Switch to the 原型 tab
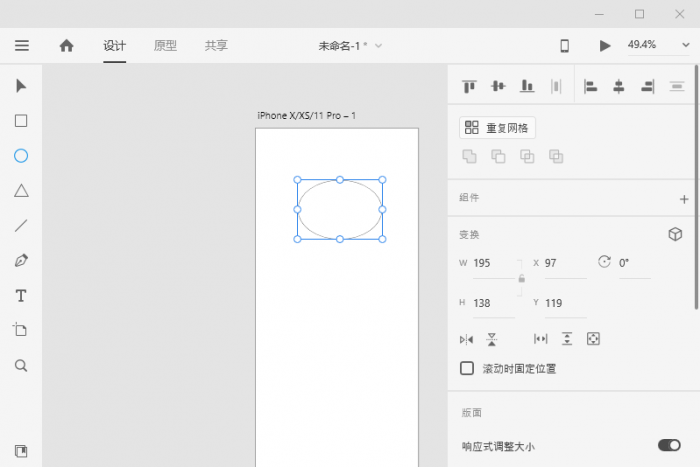This screenshot has width=700, height=467. 165,45
